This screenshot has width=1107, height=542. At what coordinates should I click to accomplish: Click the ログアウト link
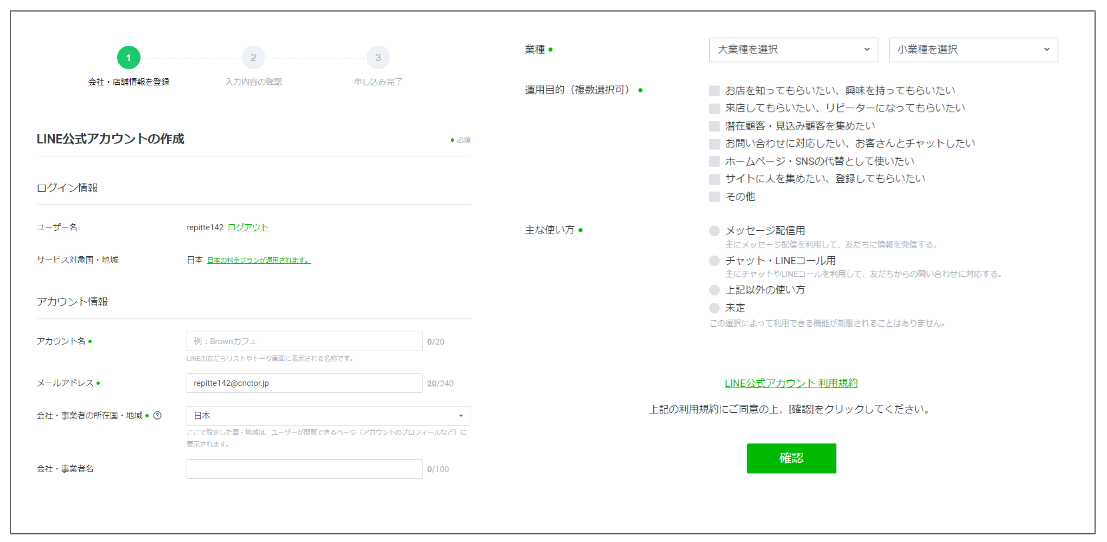coord(248,227)
